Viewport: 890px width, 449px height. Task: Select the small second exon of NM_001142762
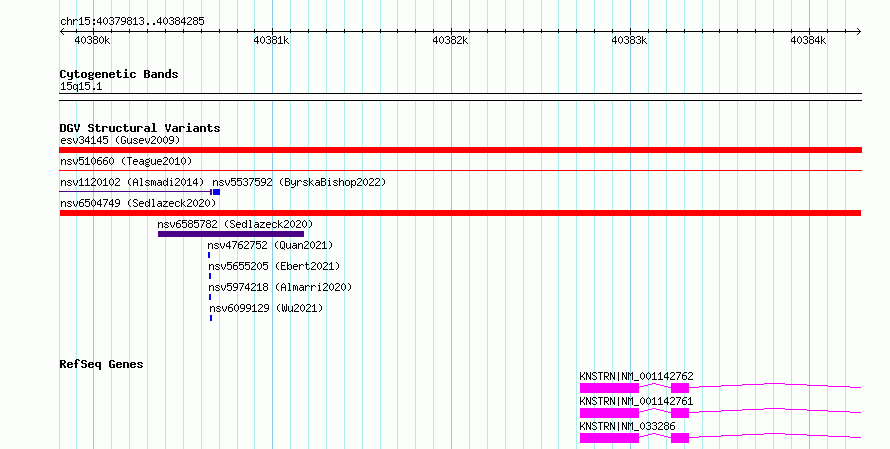680,388
